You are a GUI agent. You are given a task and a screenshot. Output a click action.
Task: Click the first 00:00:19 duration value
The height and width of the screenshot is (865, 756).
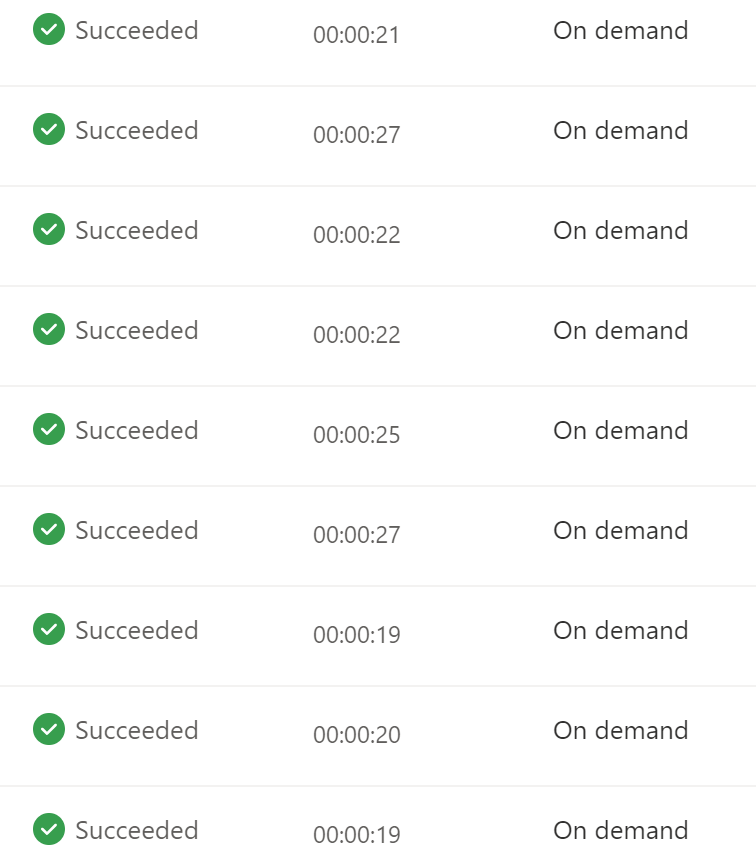point(357,636)
